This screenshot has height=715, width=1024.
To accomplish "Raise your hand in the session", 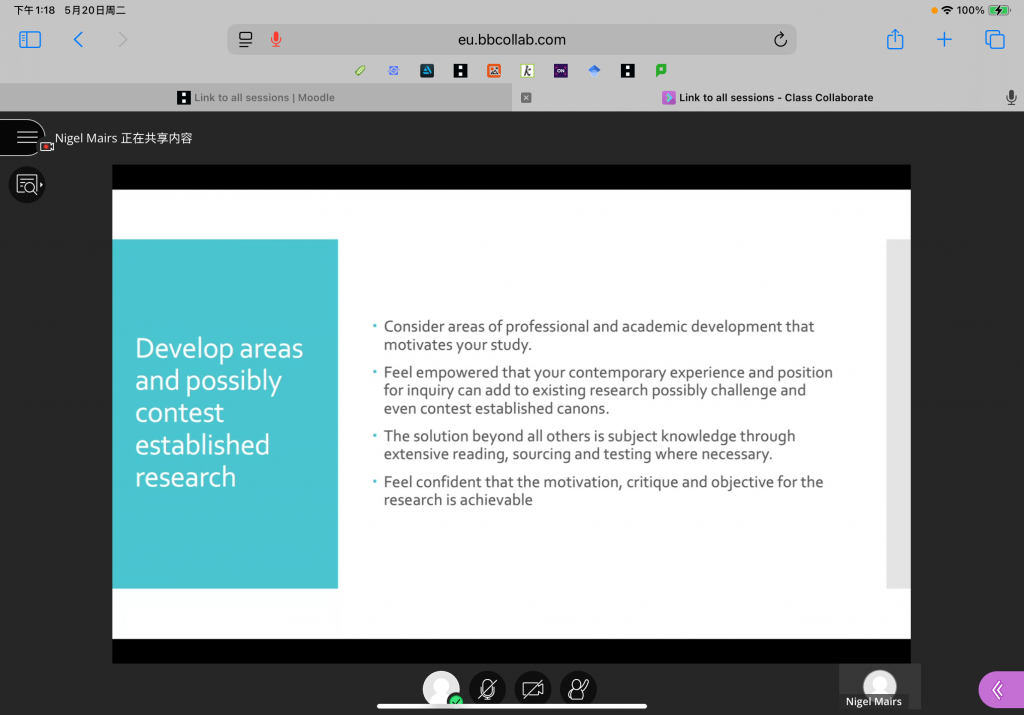I will [x=579, y=688].
